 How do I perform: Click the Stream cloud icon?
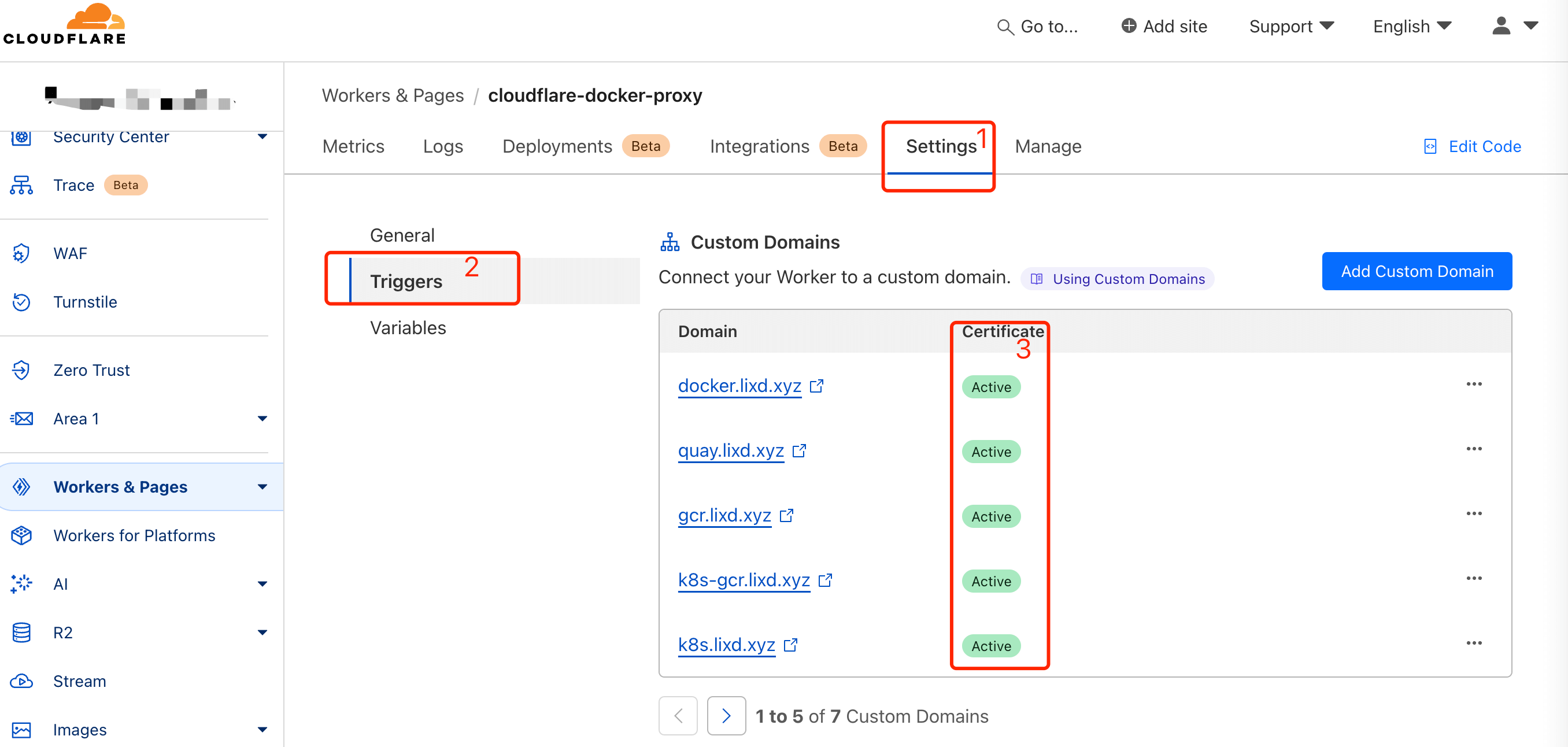click(21, 681)
